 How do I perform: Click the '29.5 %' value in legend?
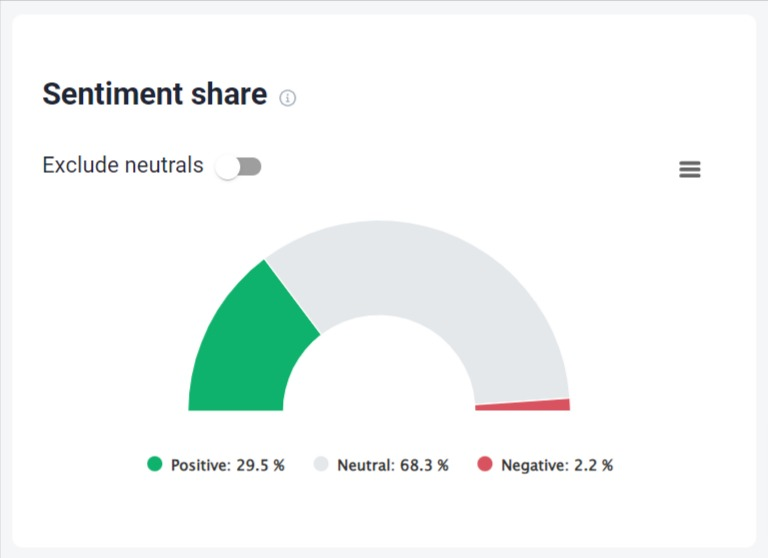[x=261, y=465]
